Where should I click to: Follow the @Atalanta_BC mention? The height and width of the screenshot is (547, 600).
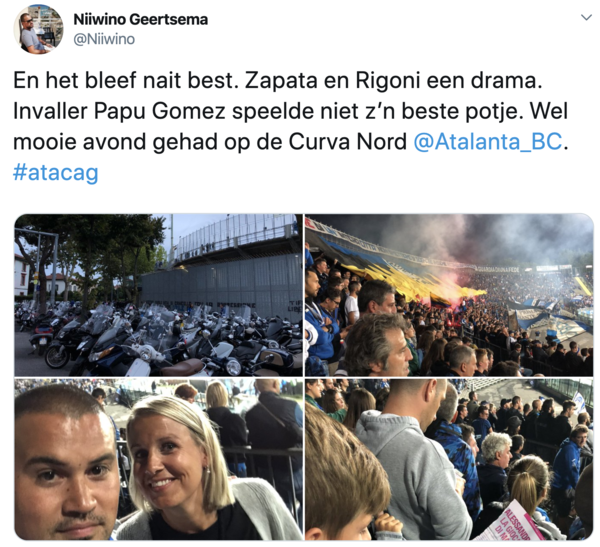[488, 142]
